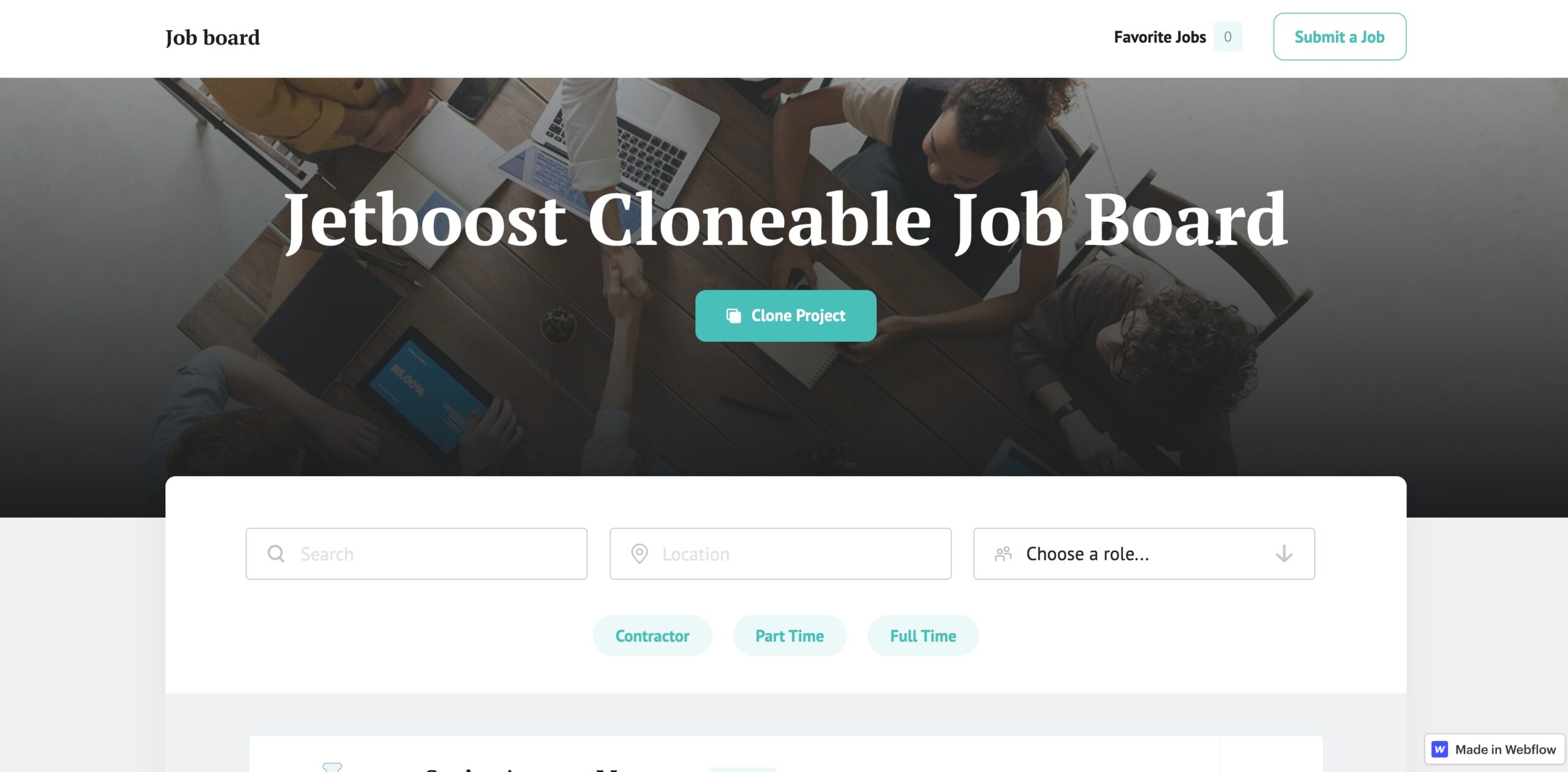Click the search icon to find jobs
The width and height of the screenshot is (1568, 772).
point(276,553)
